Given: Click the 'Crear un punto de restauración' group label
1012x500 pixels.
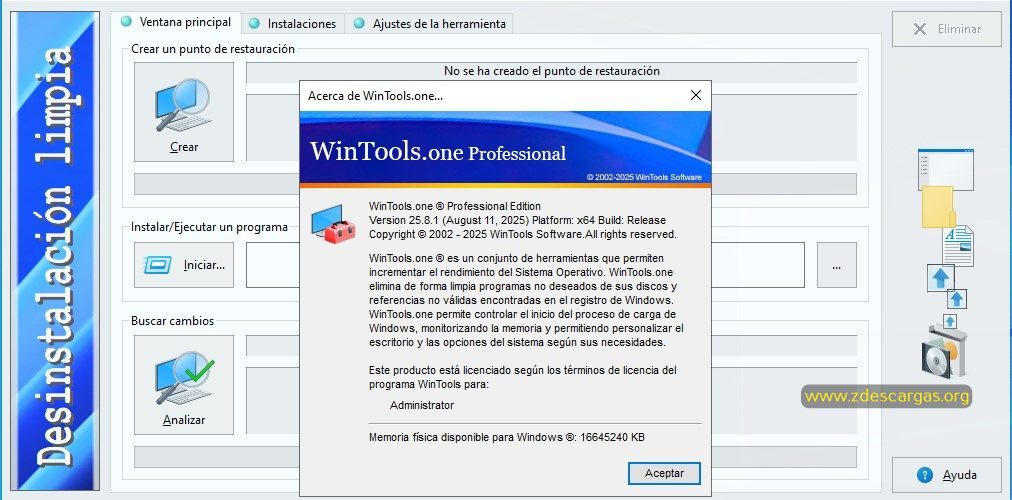Looking at the screenshot, I should (213, 49).
